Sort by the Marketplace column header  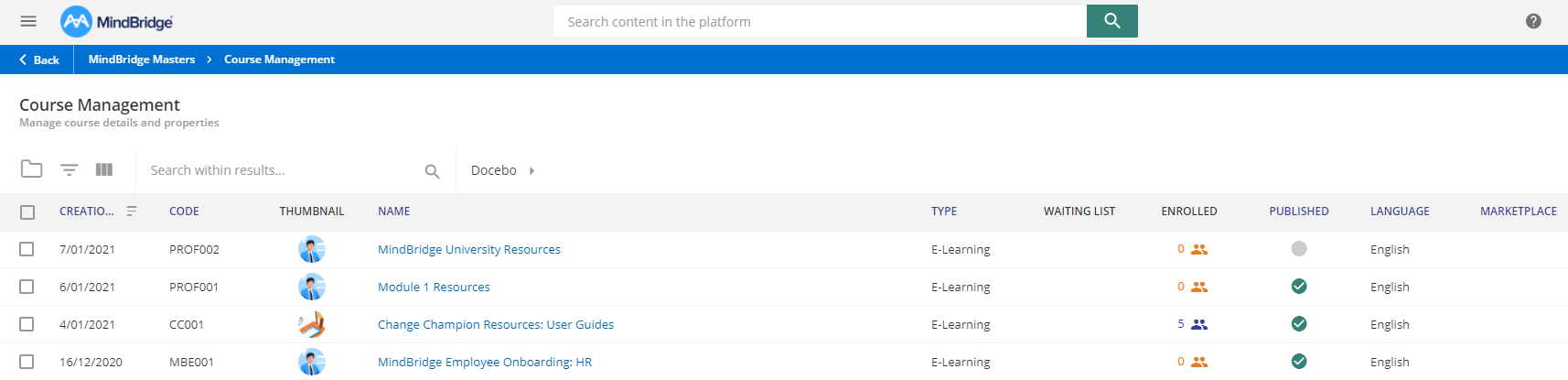pyautogui.click(x=1519, y=211)
